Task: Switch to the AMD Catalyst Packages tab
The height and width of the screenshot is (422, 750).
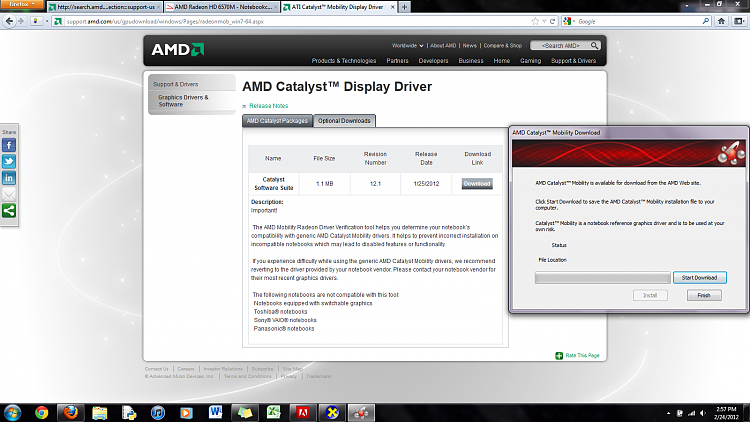Action: [x=277, y=121]
